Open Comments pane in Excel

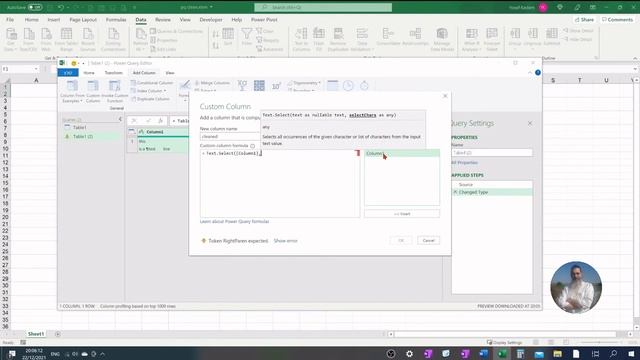[618, 20]
